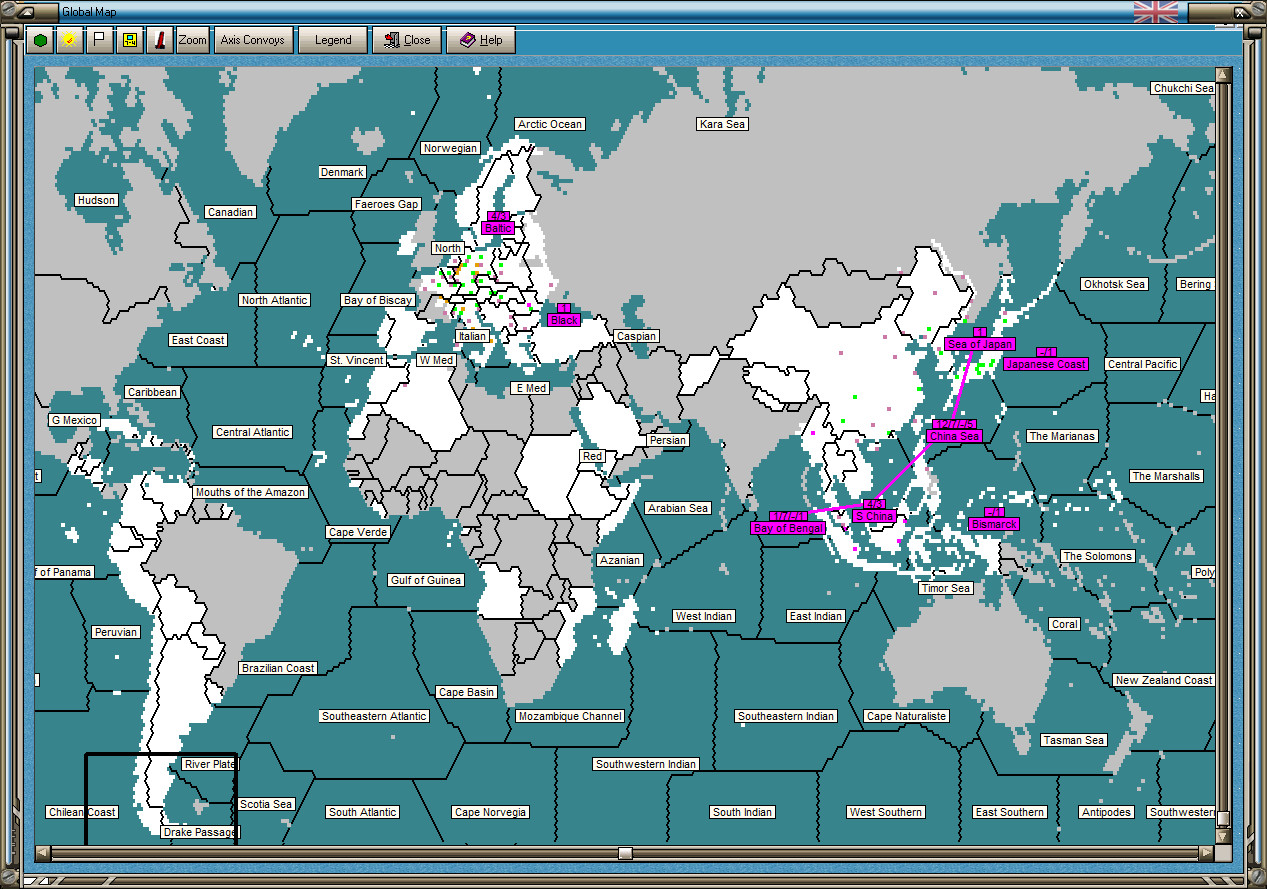
Task: Close the Global Map window
Action: coord(407,40)
